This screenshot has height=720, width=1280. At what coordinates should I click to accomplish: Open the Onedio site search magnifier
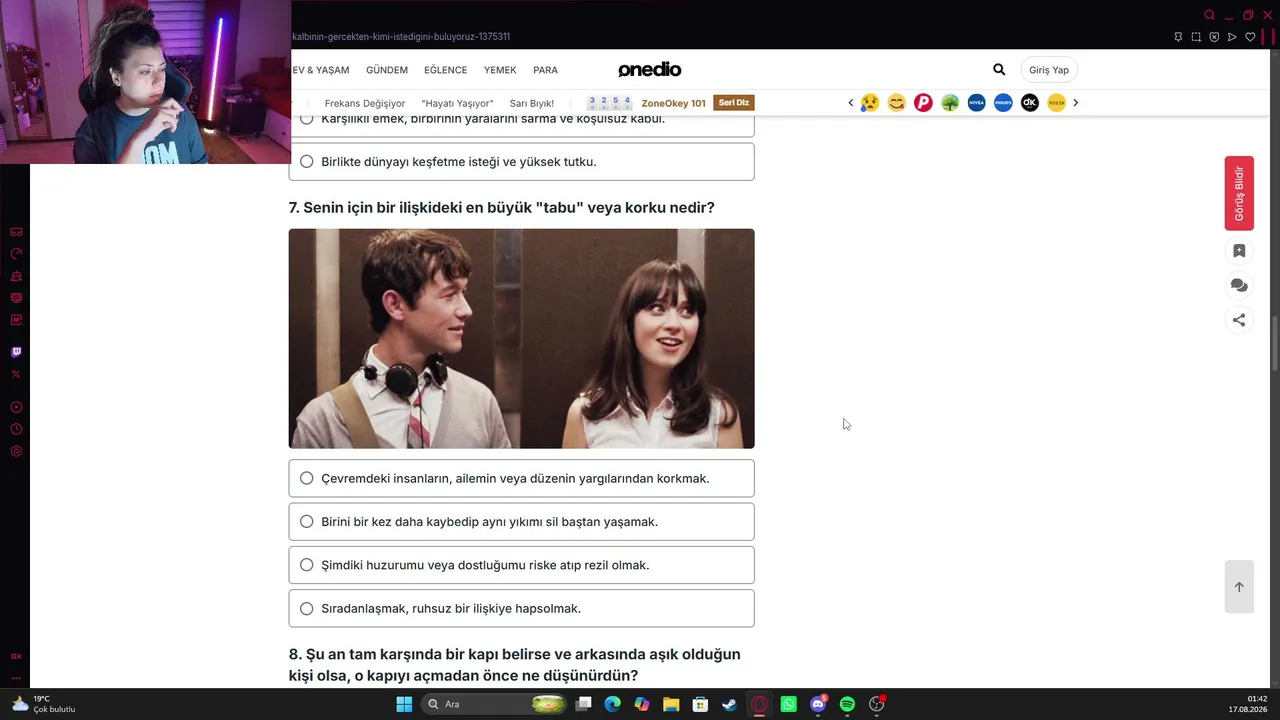tap(999, 69)
